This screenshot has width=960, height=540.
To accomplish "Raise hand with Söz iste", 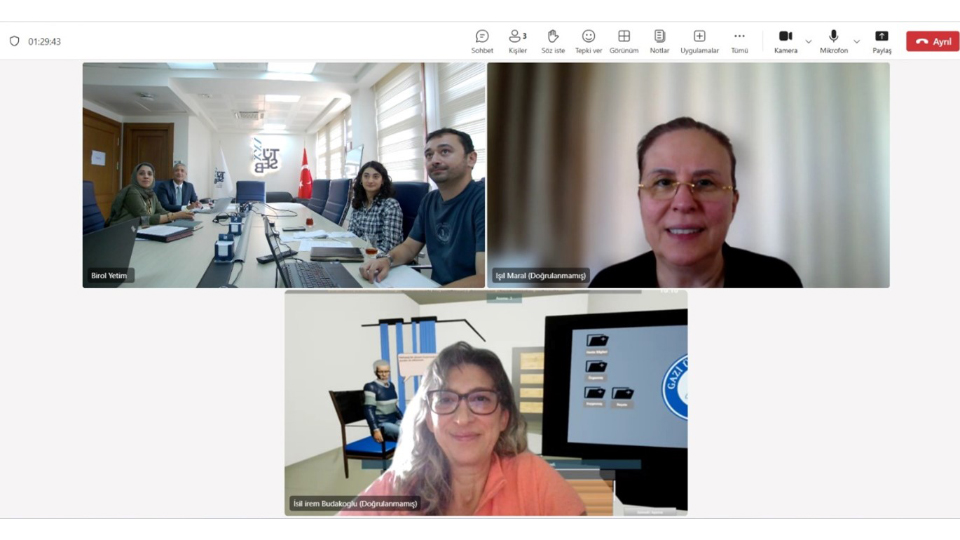I will 553,41.
